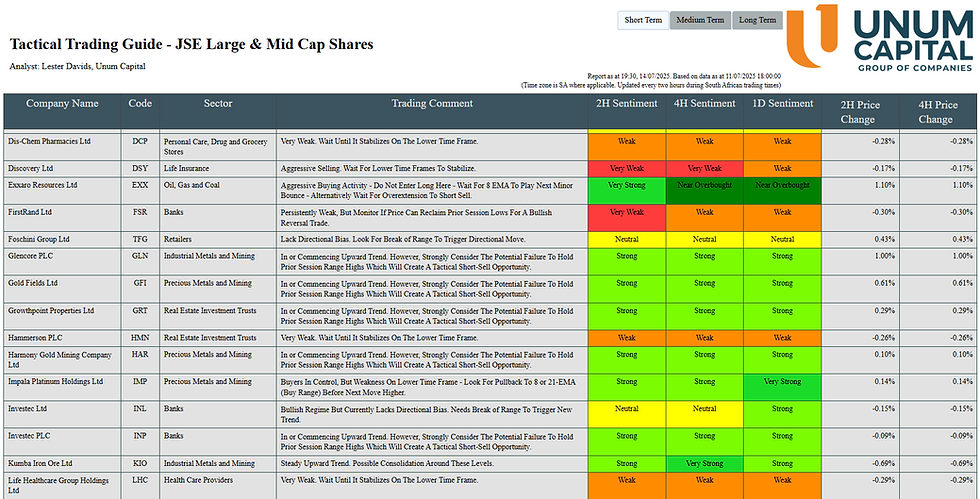The image size is (980, 499).
Task: Click the Tactical Trading Guide page title
Action: pyautogui.click(x=192, y=44)
